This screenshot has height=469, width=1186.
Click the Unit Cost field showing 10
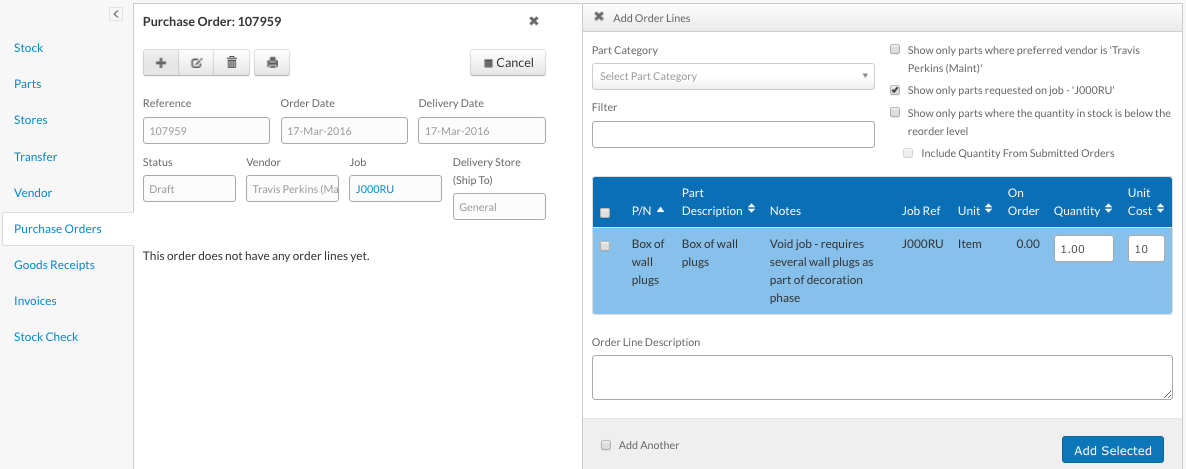[x=1146, y=248]
